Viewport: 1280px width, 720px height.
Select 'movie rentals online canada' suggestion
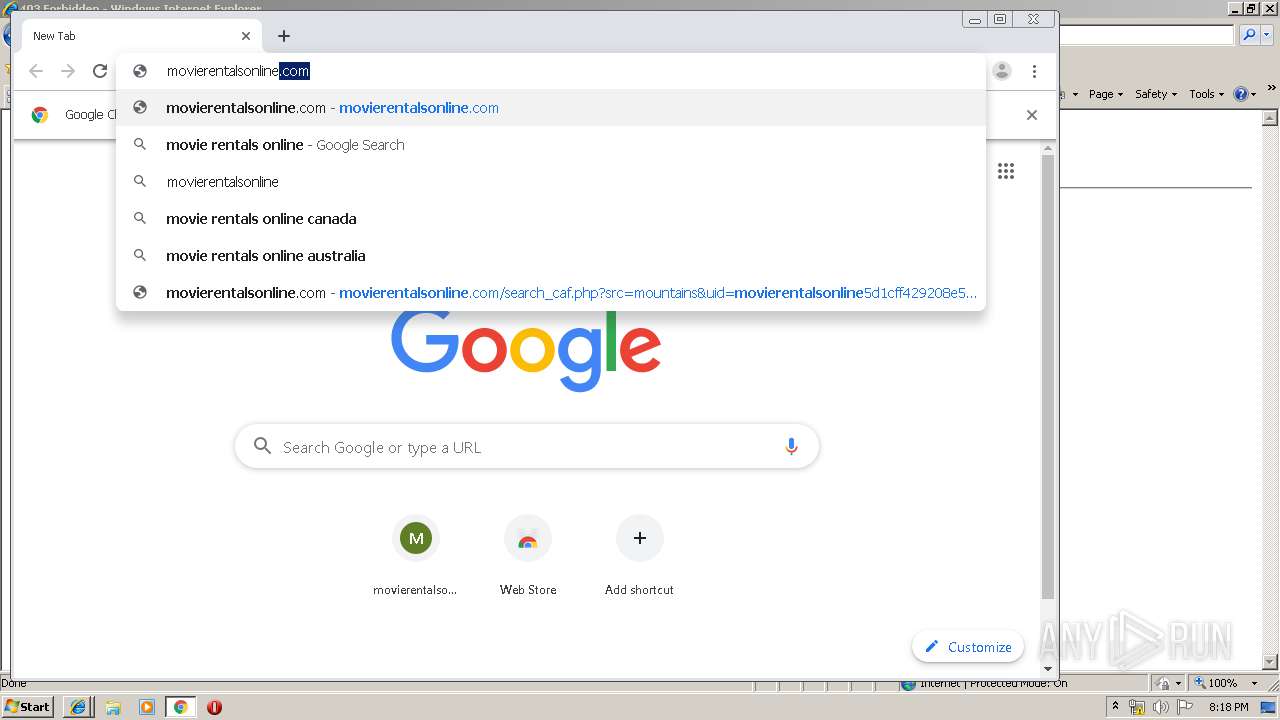tap(551, 219)
